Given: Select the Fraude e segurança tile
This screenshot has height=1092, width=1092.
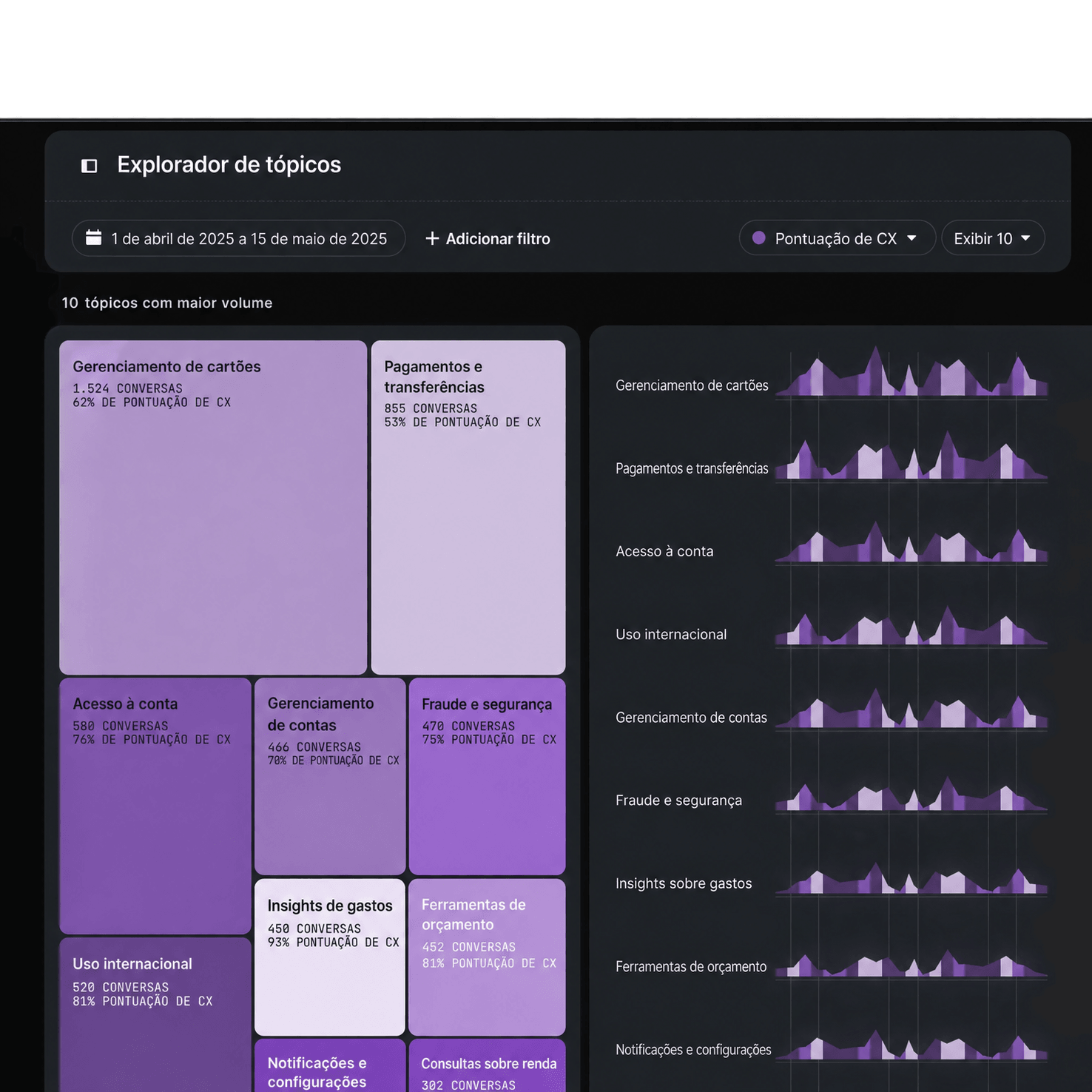Looking at the screenshot, I should [x=487, y=776].
